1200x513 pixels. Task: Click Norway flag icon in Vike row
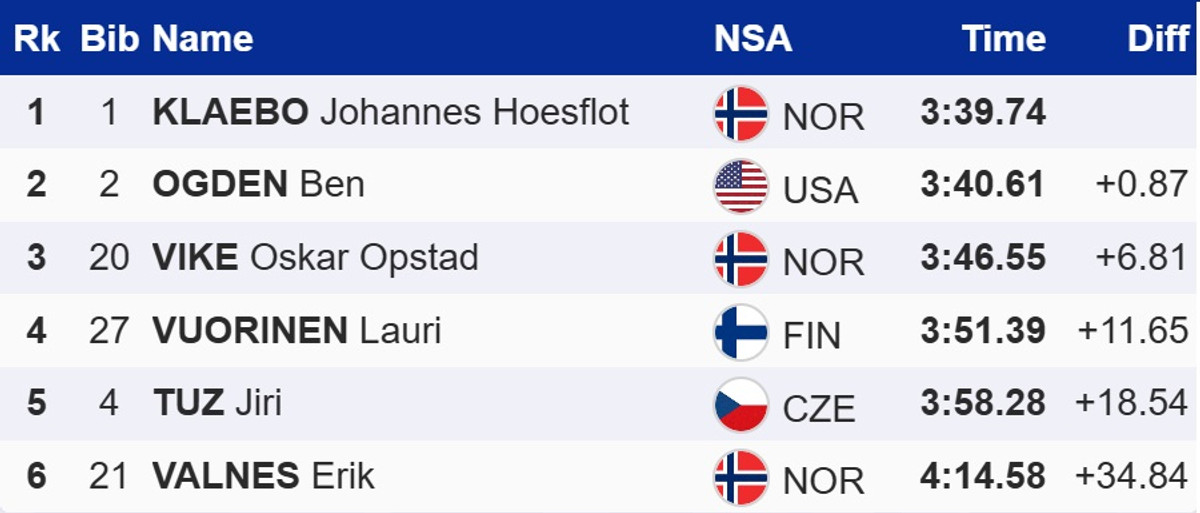tap(741, 259)
